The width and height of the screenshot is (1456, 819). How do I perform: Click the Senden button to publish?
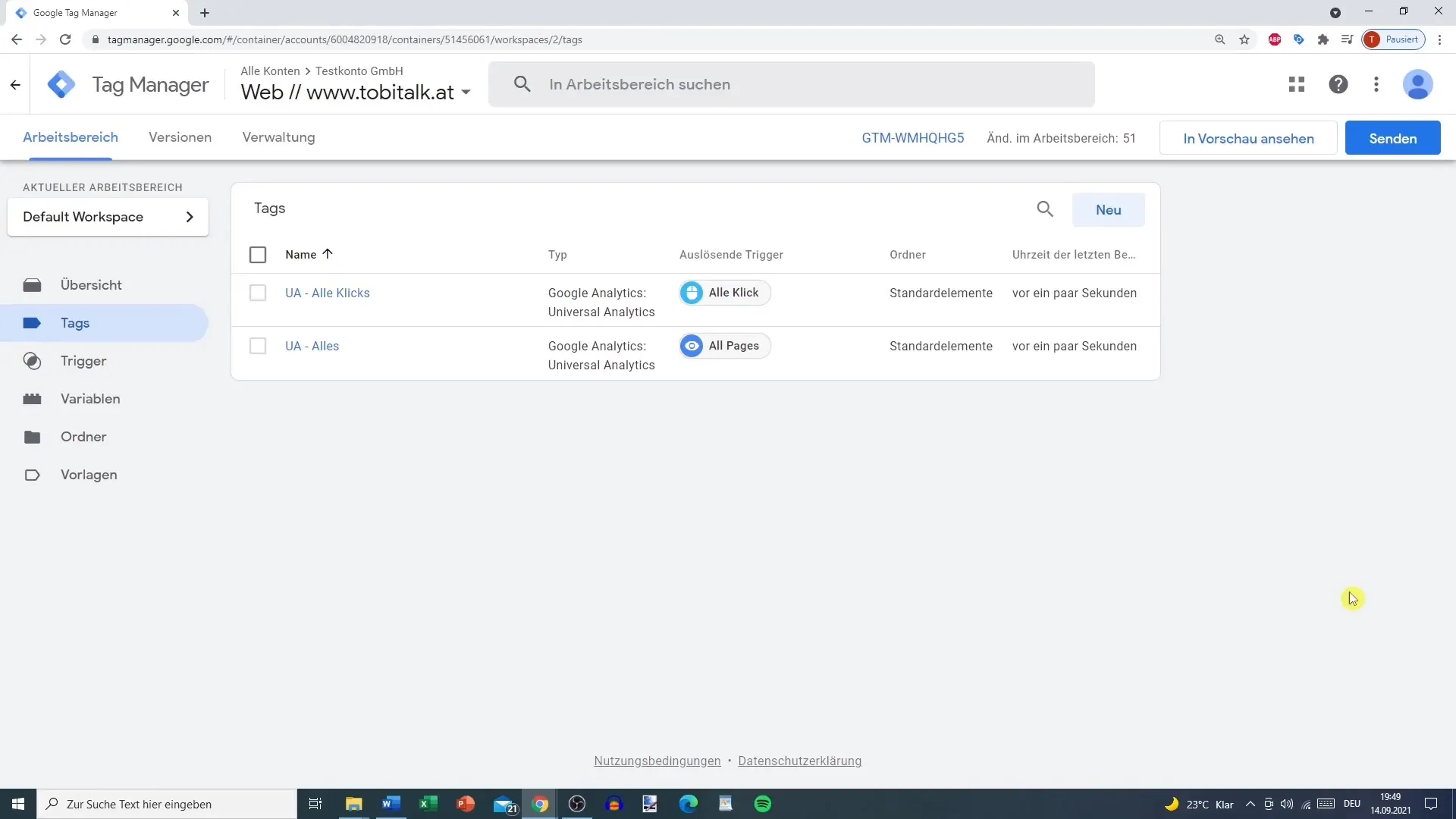pos(1393,138)
